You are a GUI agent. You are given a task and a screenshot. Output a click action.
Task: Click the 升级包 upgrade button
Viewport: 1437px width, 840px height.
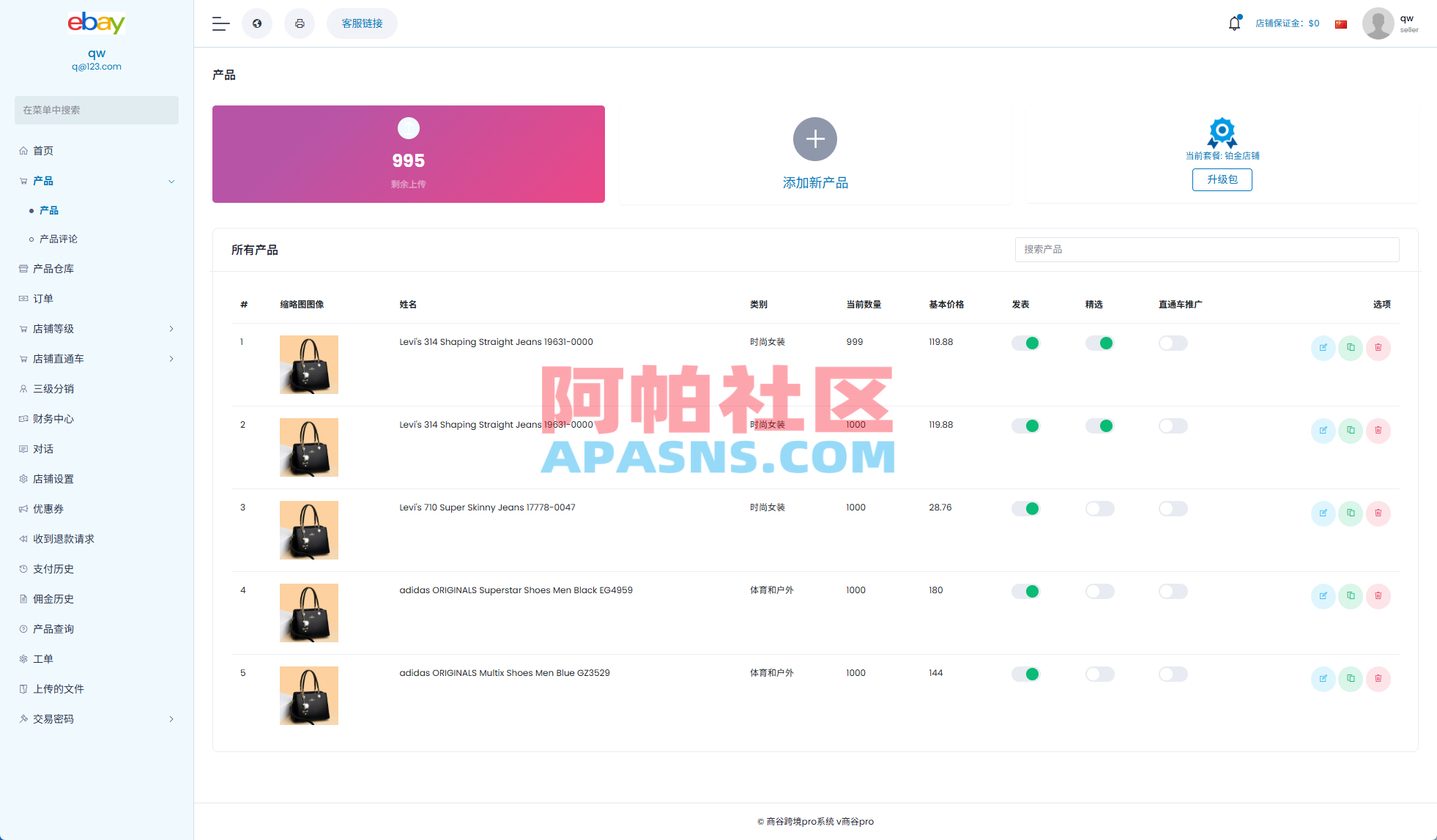click(x=1222, y=179)
